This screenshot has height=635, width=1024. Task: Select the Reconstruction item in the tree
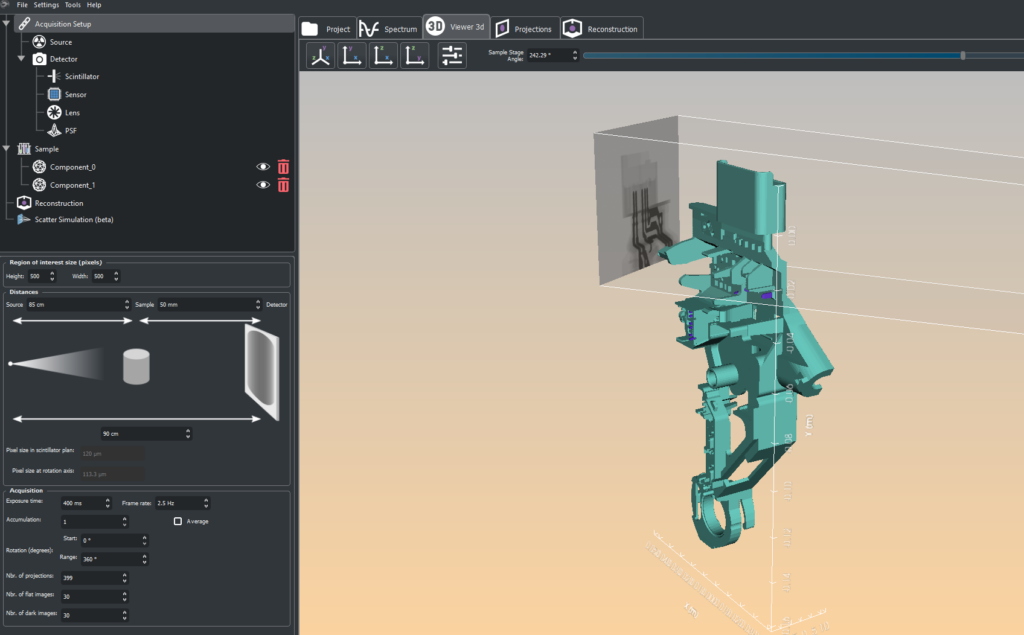pos(59,203)
